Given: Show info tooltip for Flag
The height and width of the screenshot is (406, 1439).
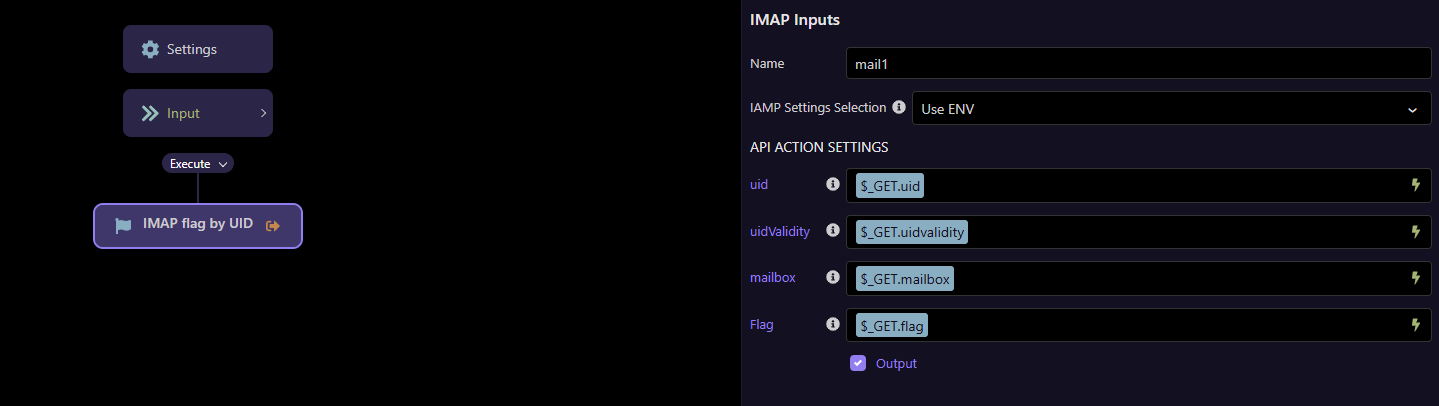Looking at the screenshot, I should (x=832, y=324).
